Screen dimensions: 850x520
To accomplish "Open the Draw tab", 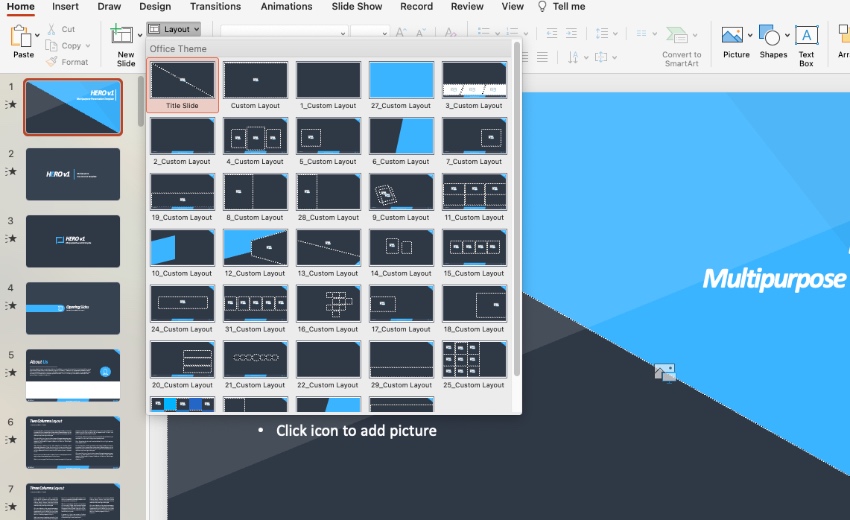I will pos(109,7).
